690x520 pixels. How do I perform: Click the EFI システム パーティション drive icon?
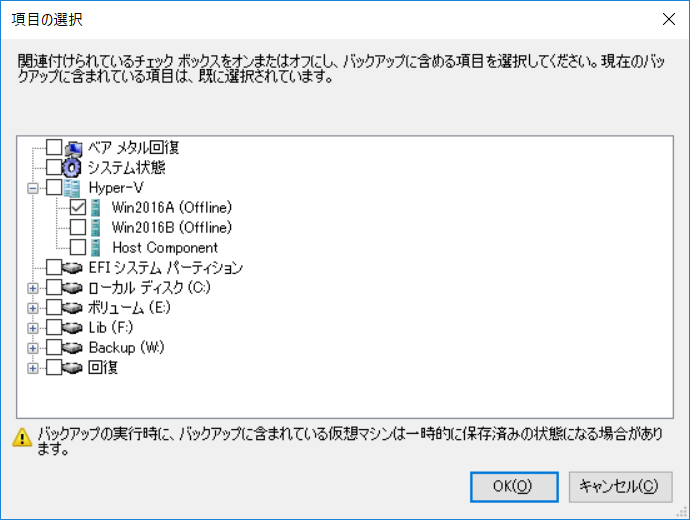(x=72, y=267)
